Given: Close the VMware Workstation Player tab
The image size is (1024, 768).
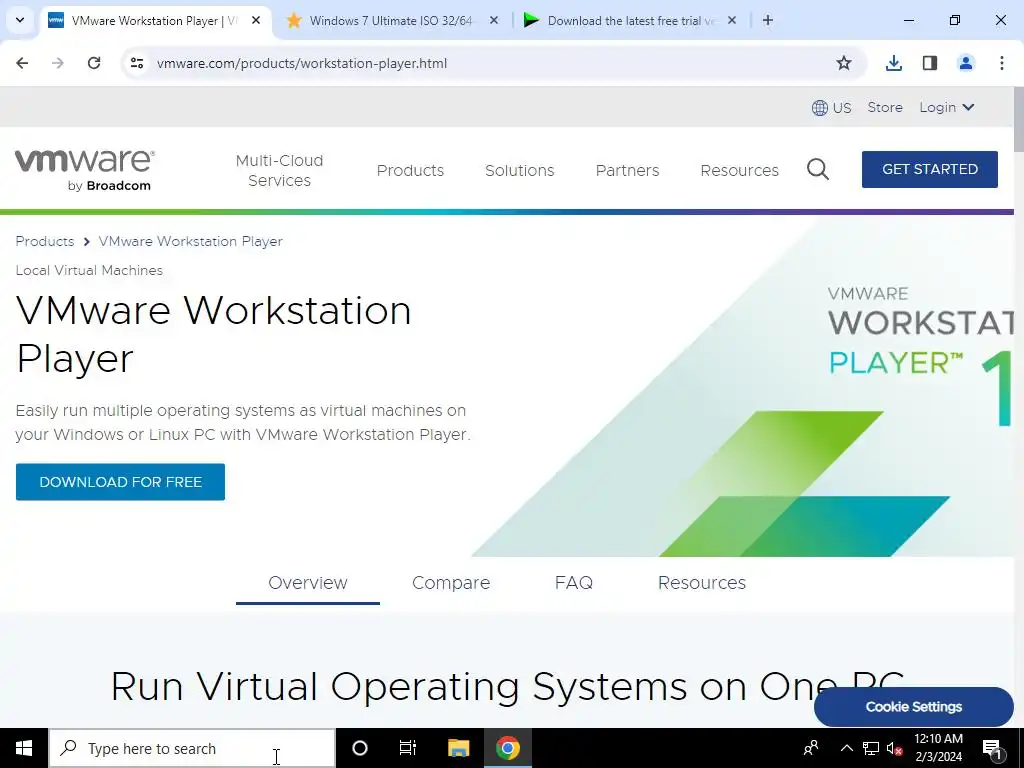Looking at the screenshot, I should coord(256,20).
